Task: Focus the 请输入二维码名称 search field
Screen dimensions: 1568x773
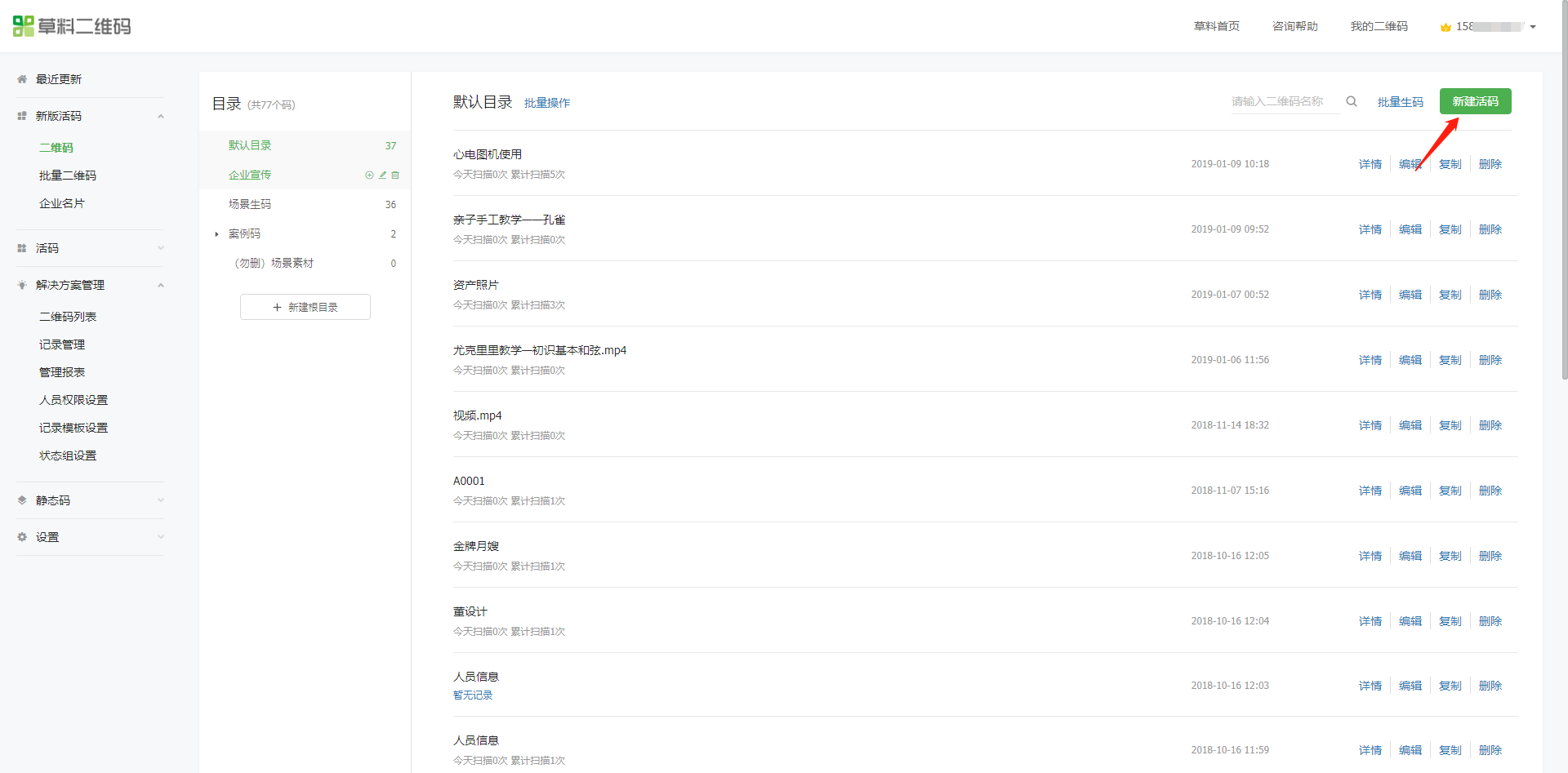Action: point(1285,101)
